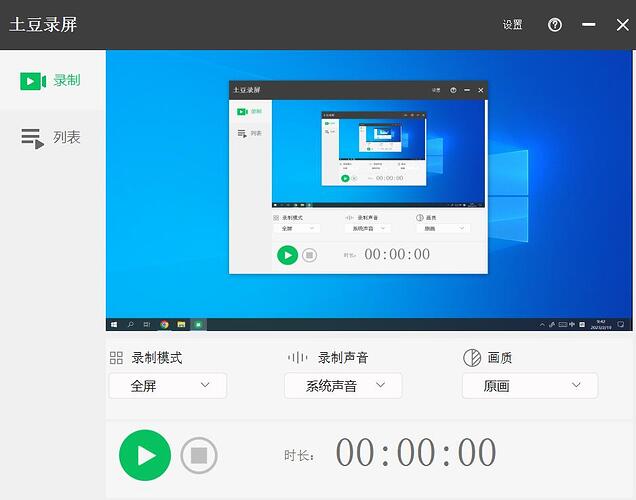Click the 录制声音 label text
Screen dimensions: 636x500
click(343, 358)
